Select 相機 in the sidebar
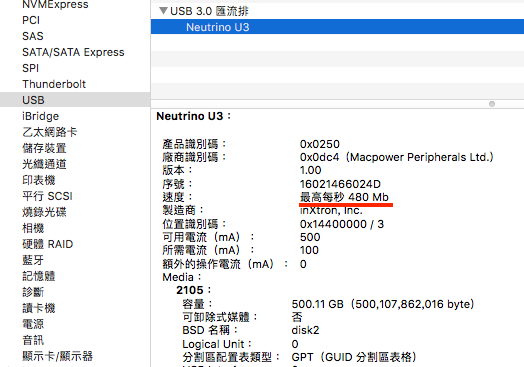This screenshot has height=367, width=524. pyautogui.click(x=33, y=228)
